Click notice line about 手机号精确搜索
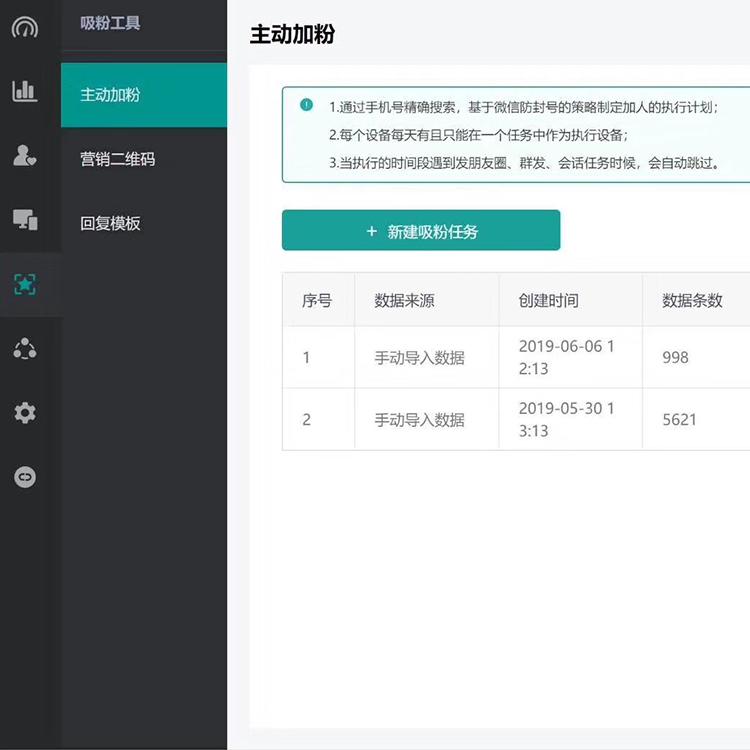 coord(524,107)
